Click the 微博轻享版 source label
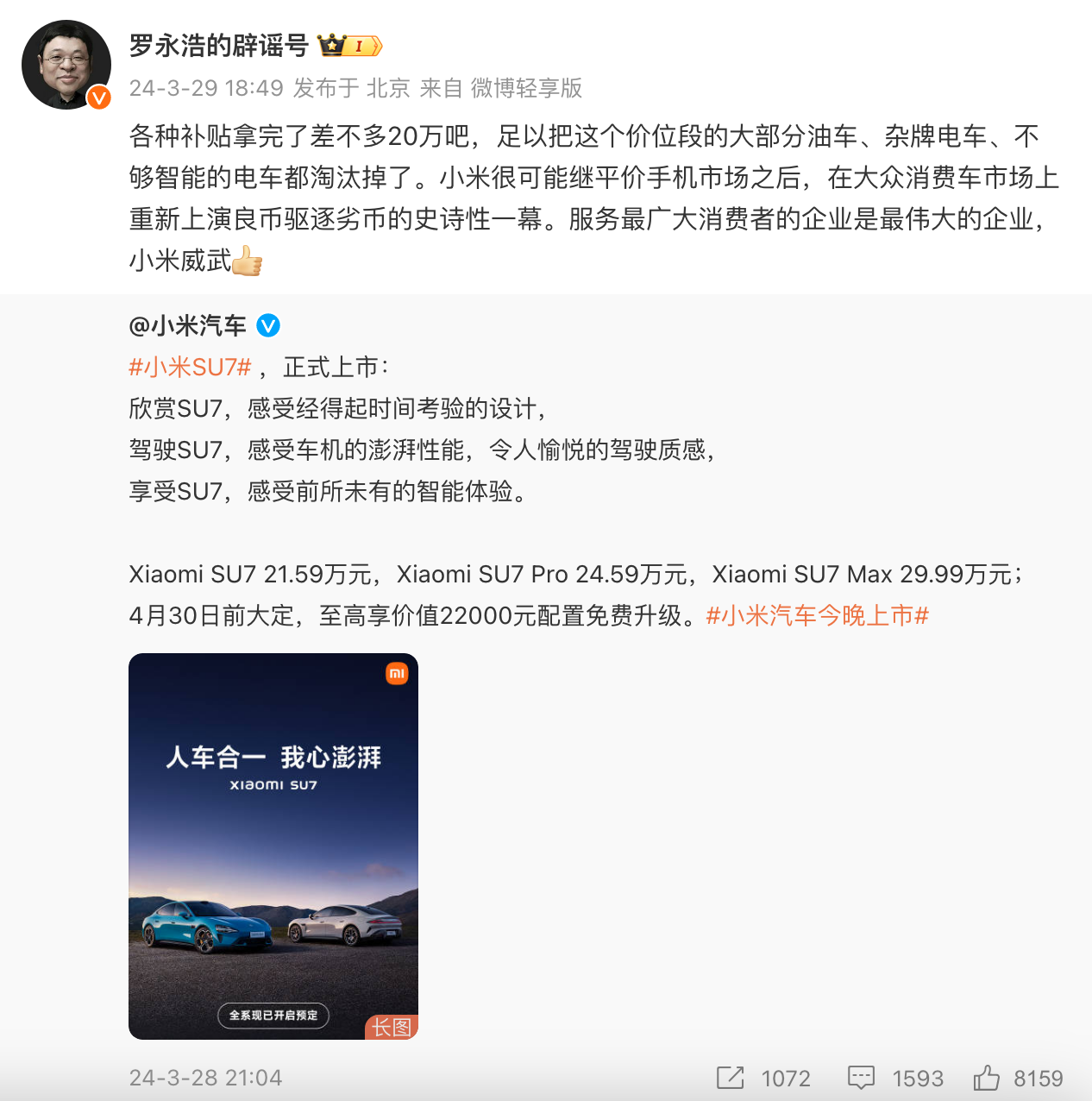This screenshot has height=1101, width=1092. coord(526,88)
